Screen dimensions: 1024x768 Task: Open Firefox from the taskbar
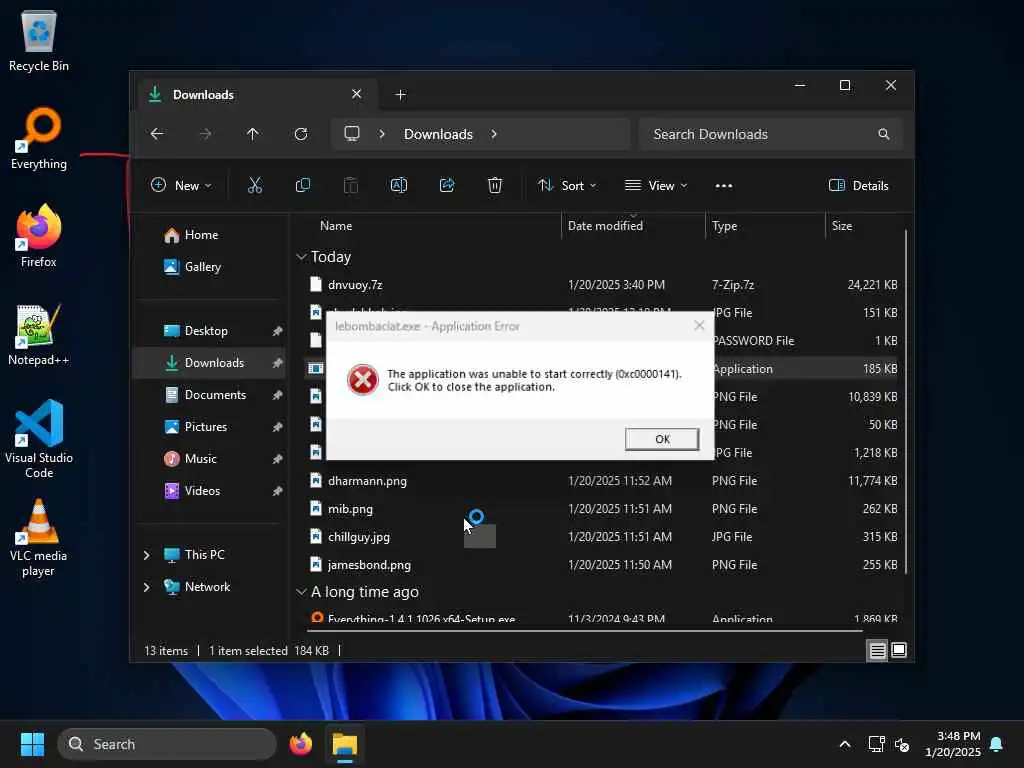pos(300,744)
